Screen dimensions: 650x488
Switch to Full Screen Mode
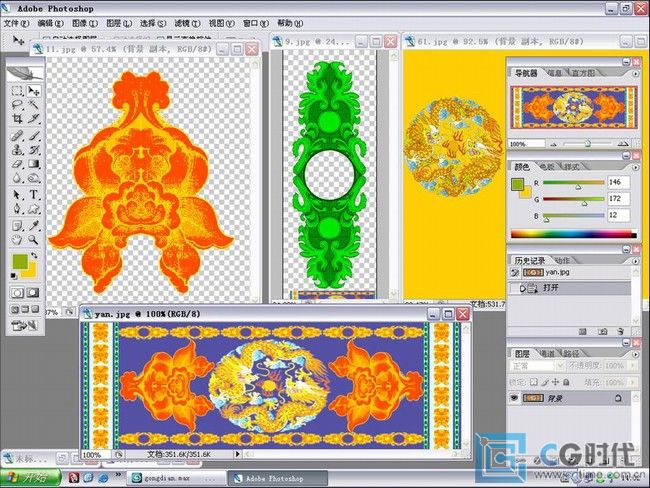35,309
